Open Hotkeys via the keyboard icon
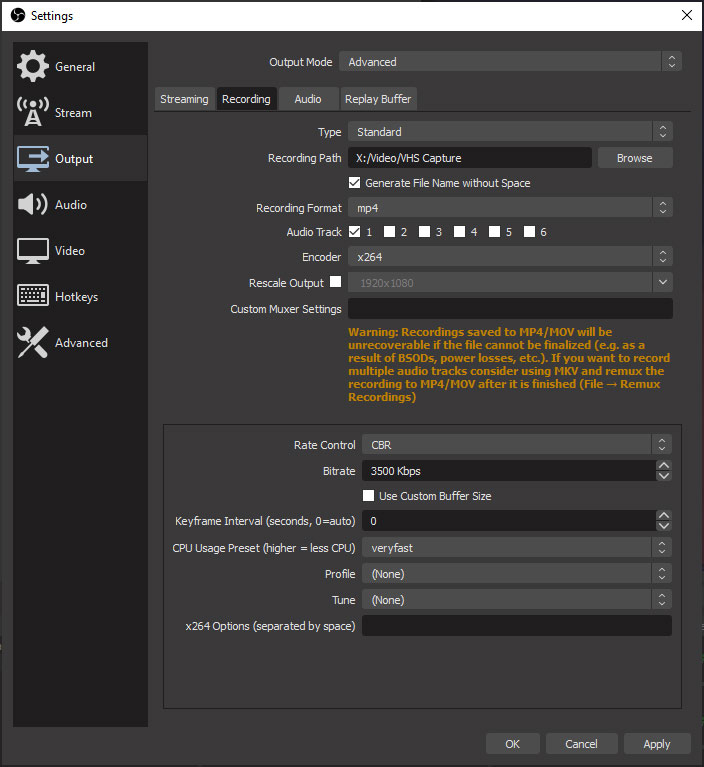This screenshot has width=704, height=767. tap(33, 297)
